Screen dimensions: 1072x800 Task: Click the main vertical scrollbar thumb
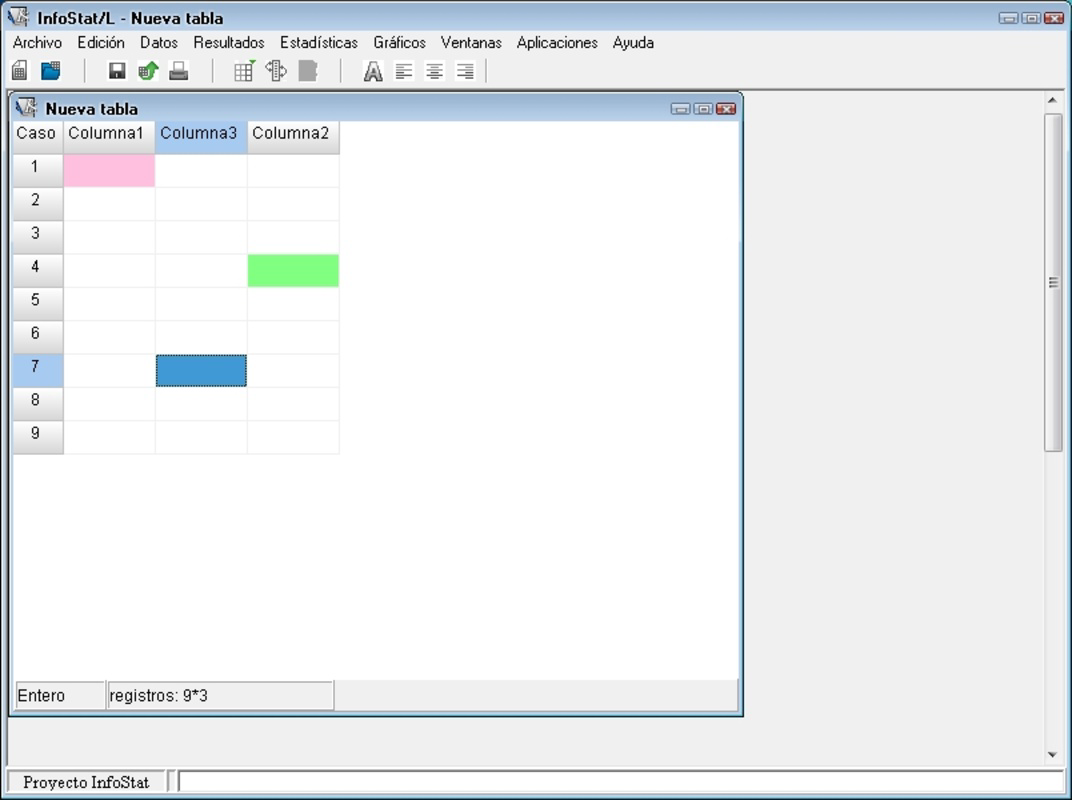click(x=1053, y=282)
